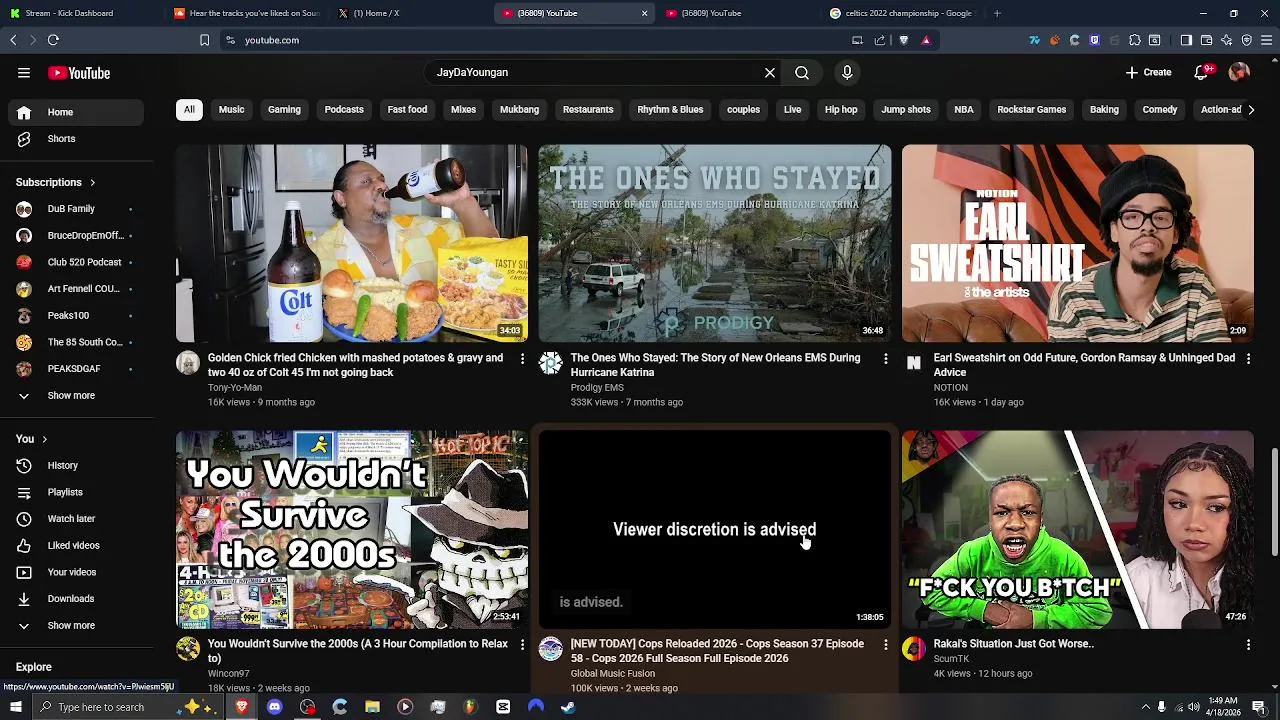Click the ScumTK channel avatar
This screenshot has height=720, width=1280.
coord(914,649)
